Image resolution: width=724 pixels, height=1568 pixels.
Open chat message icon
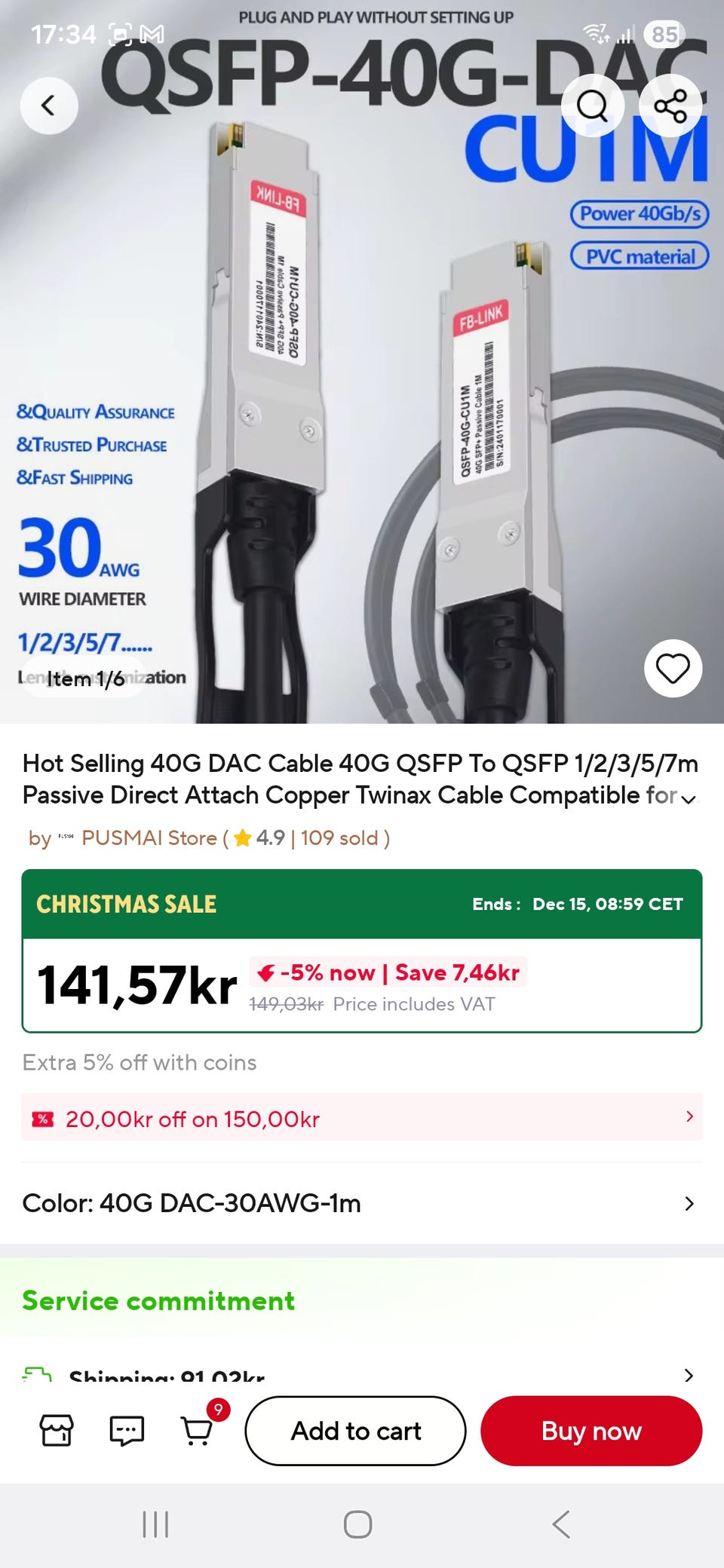click(127, 1430)
